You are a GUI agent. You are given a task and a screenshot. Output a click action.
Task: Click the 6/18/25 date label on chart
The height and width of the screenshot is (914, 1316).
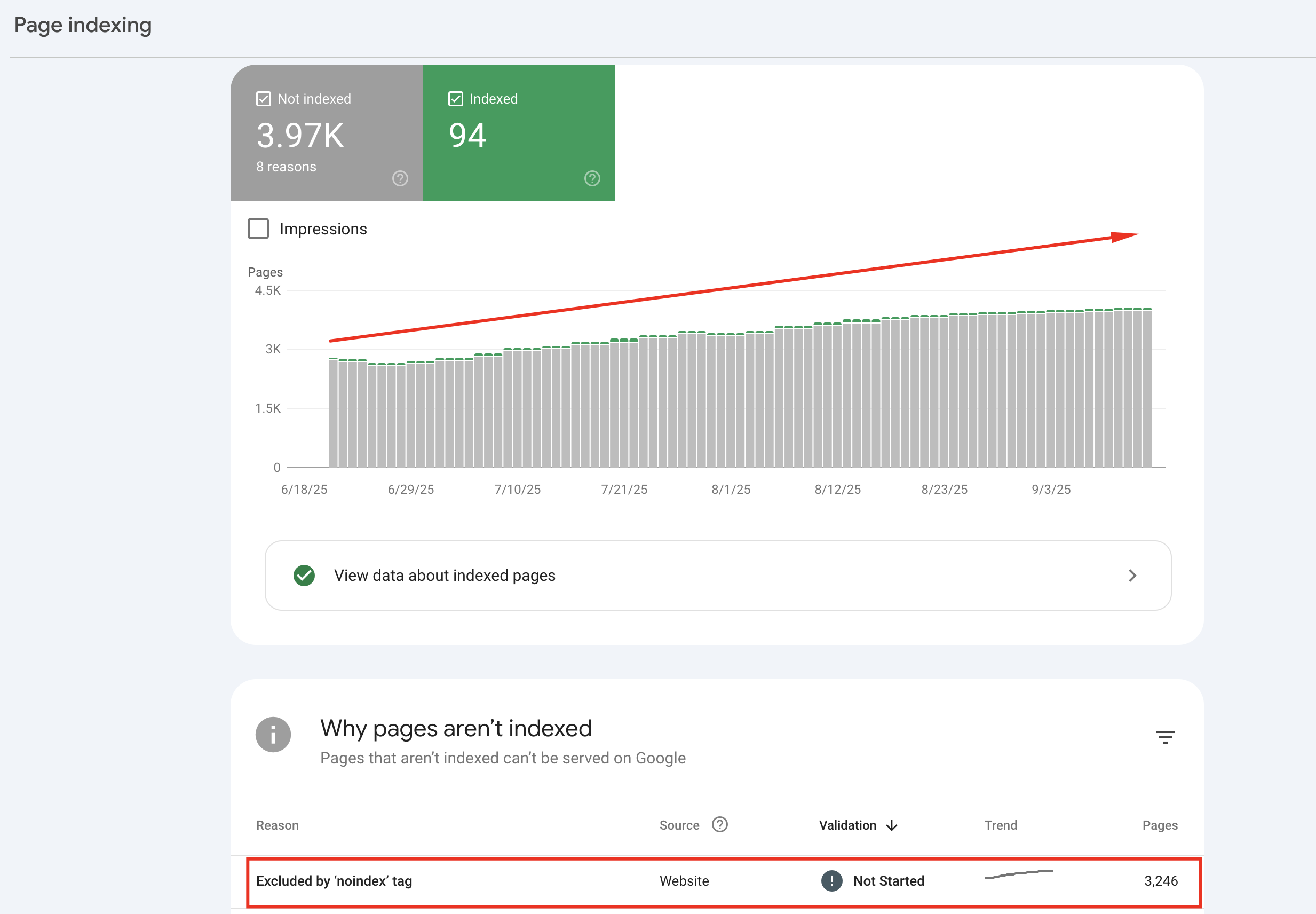[x=304, y=490]
